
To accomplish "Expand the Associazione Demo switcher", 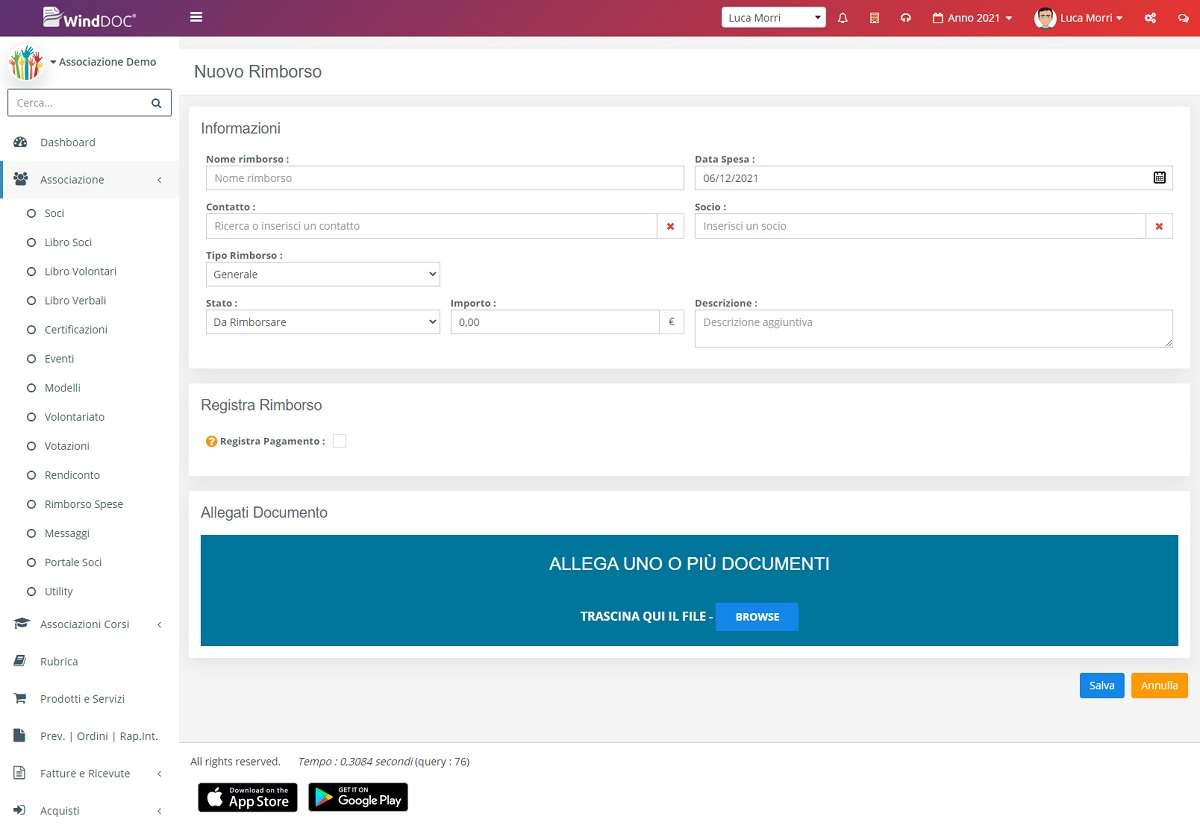I will click(x=103, y=62).
